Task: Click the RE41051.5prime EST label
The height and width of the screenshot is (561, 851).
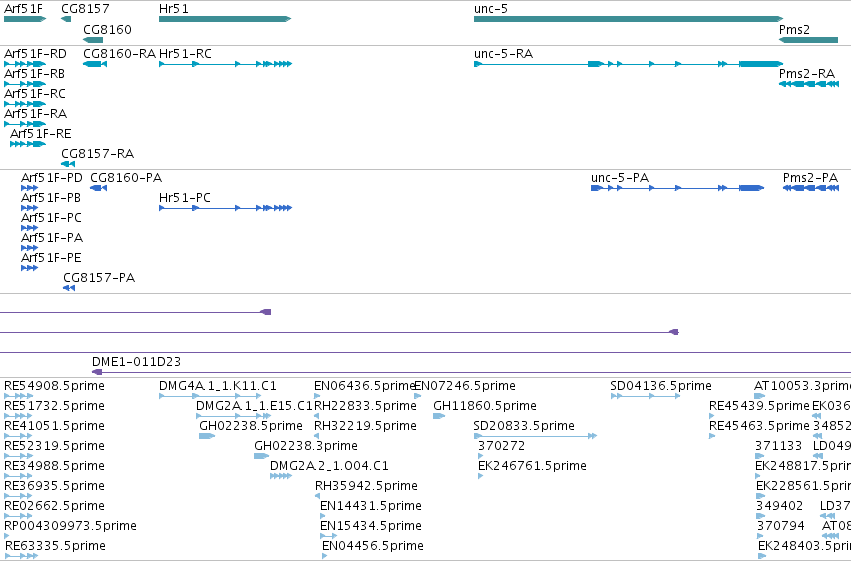Action: coord(54,426)
